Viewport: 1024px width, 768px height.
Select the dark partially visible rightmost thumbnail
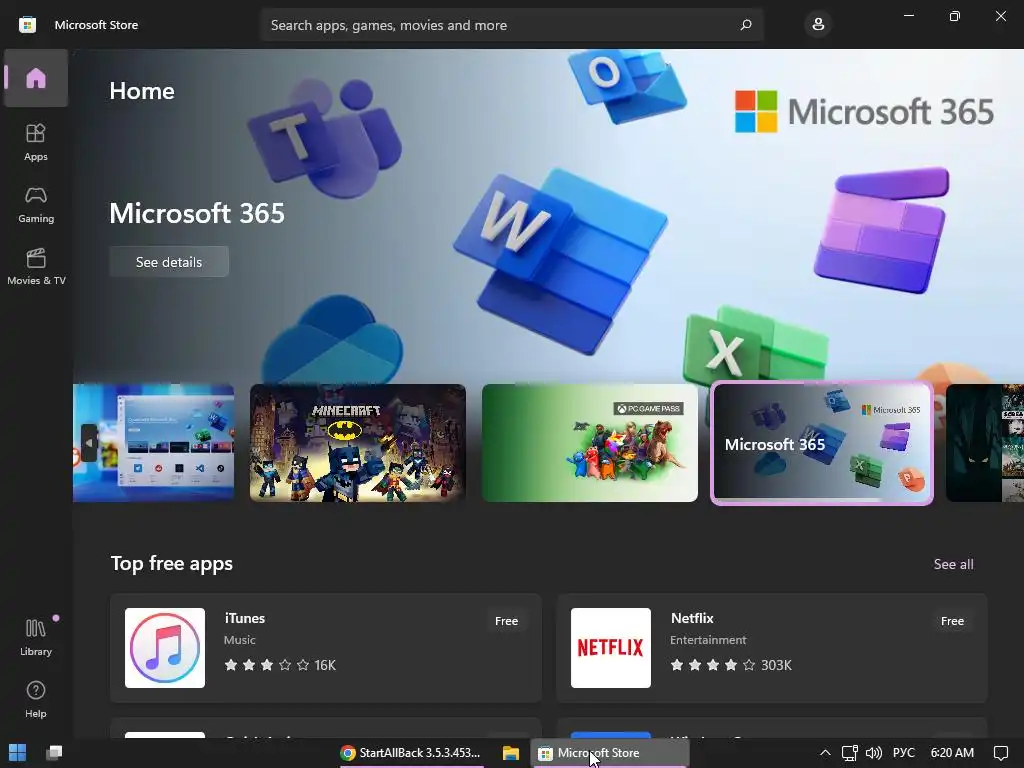click(x=985, y=443)
